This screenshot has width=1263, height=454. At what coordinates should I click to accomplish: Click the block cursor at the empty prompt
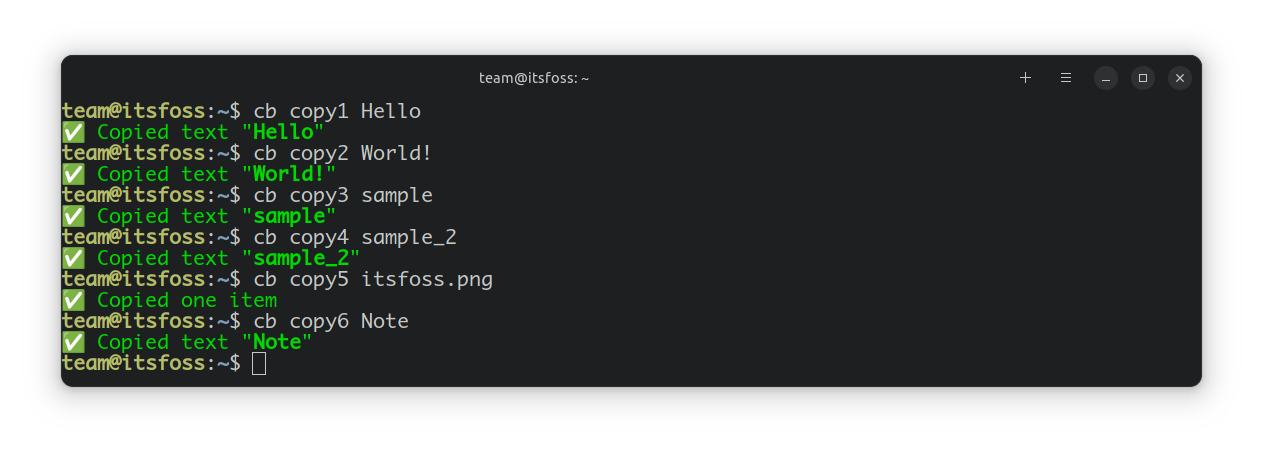click(259, 363)
